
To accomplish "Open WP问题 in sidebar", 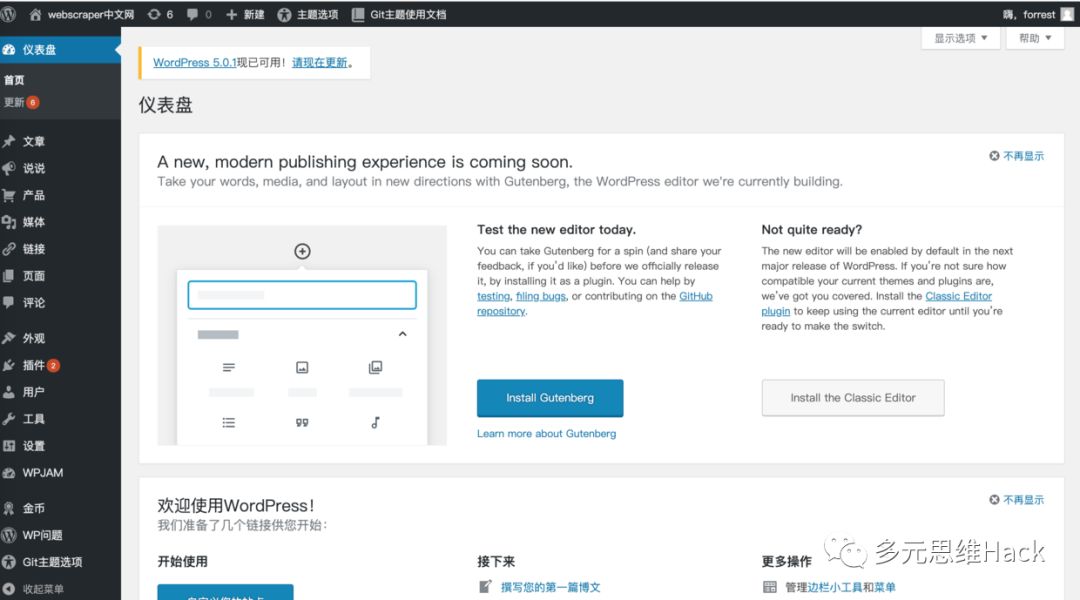I will click(x=60, y=535).
